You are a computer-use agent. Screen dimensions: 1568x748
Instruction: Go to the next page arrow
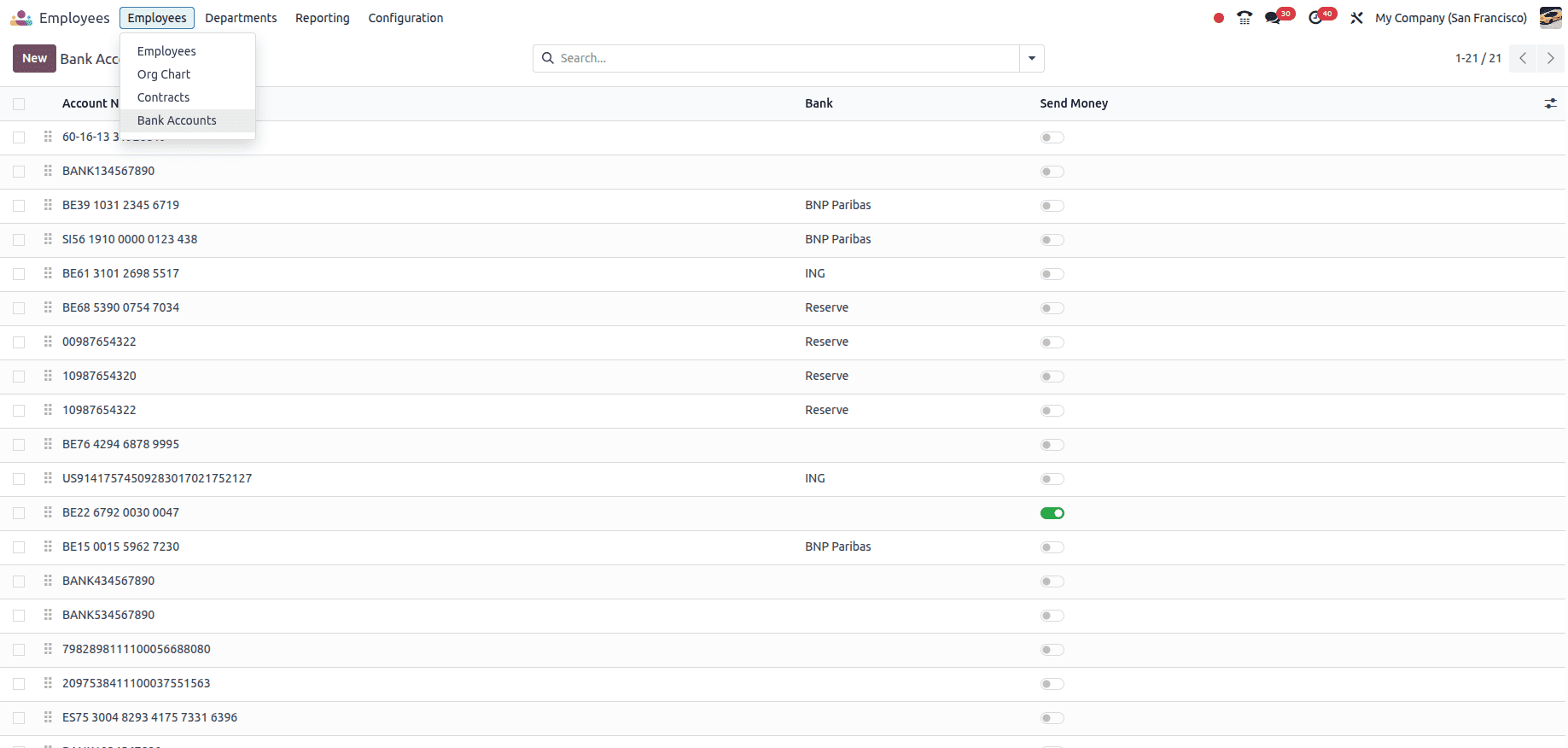[x=1550, y=58]
